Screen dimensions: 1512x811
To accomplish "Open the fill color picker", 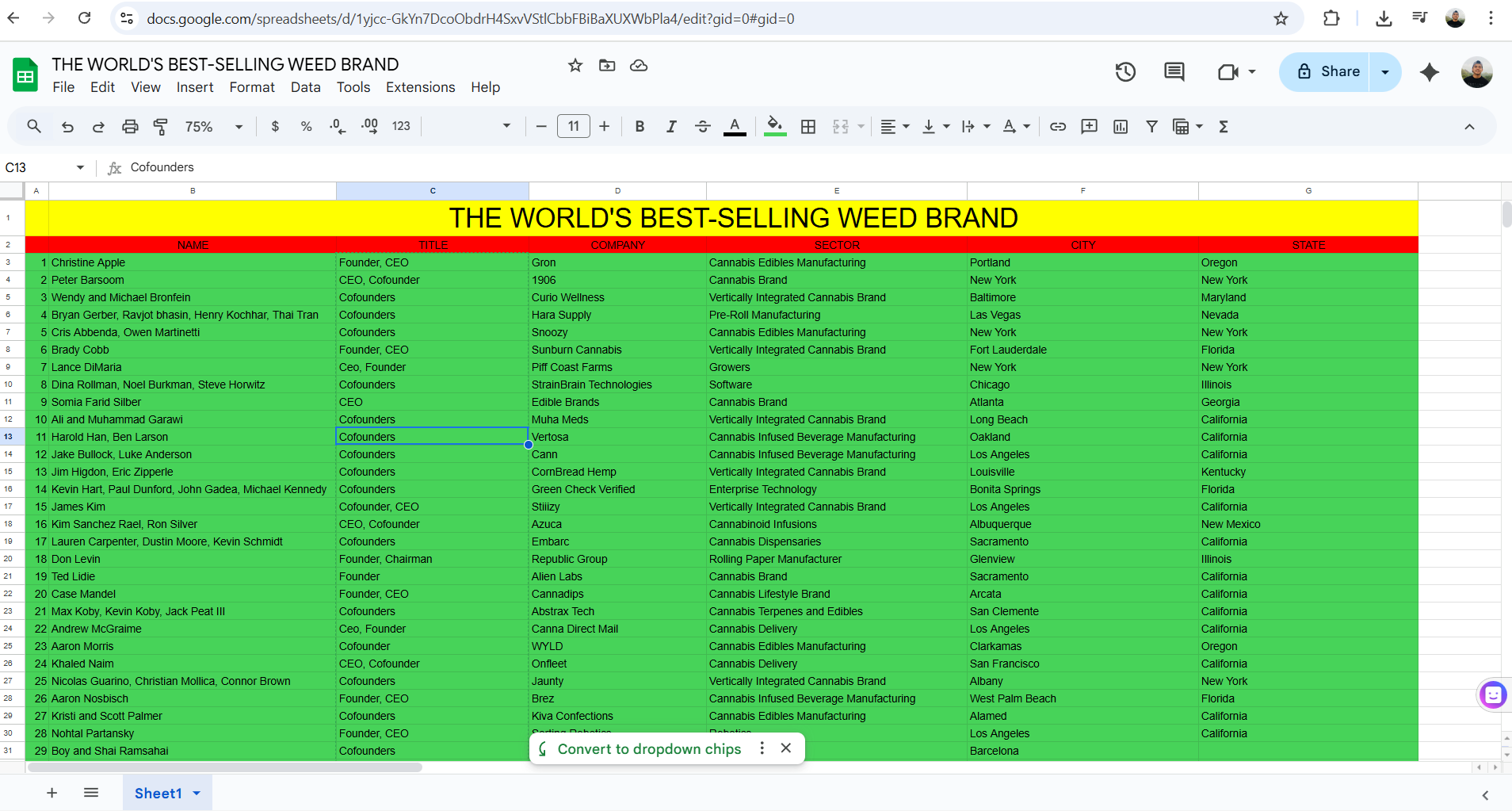I will (775, 127).
